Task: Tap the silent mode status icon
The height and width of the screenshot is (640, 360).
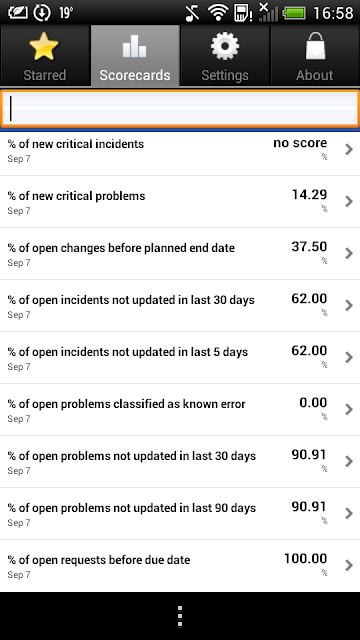Action: click(x=192, y=13)
